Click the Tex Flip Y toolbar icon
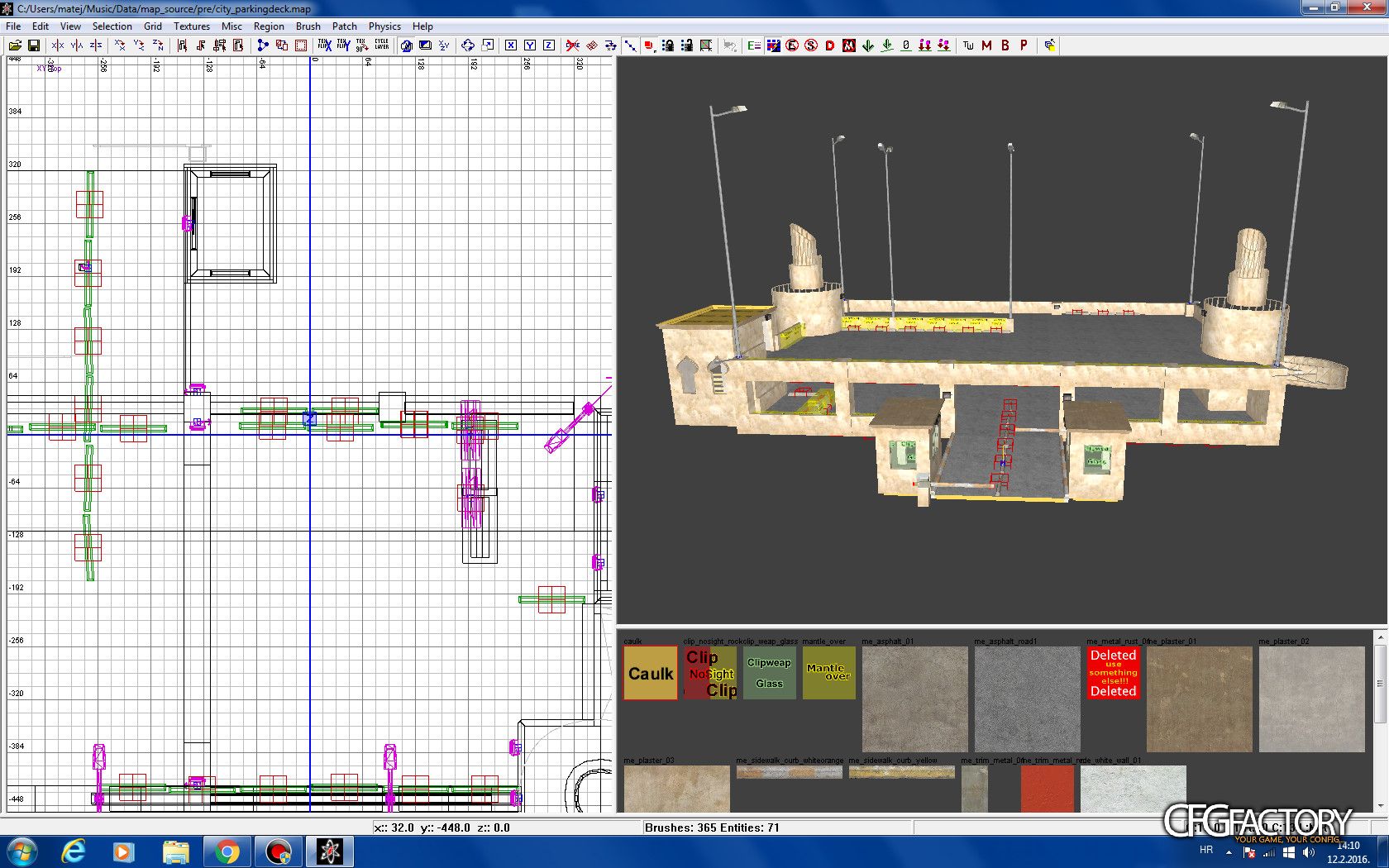The image size is (1389, 868). (343, 45)
